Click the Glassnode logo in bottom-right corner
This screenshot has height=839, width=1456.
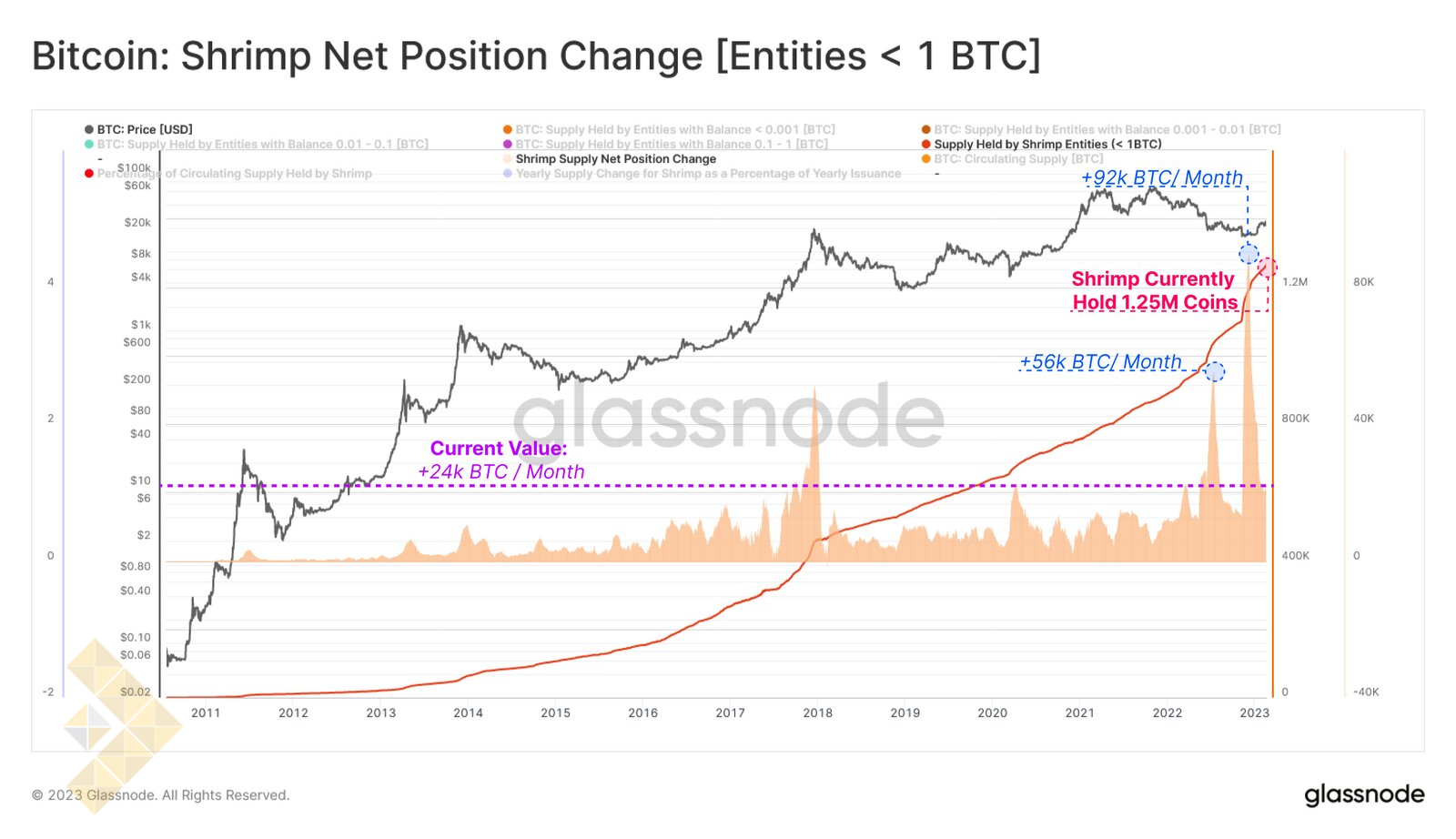1363,794
